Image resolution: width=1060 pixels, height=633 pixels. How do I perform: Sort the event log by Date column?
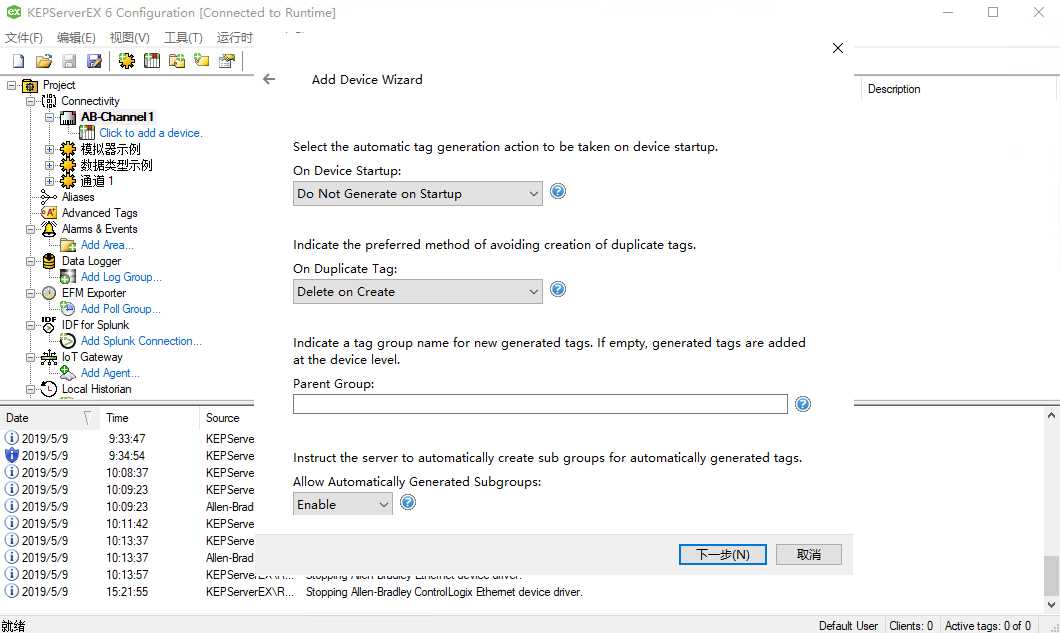(x=49, y=418)
